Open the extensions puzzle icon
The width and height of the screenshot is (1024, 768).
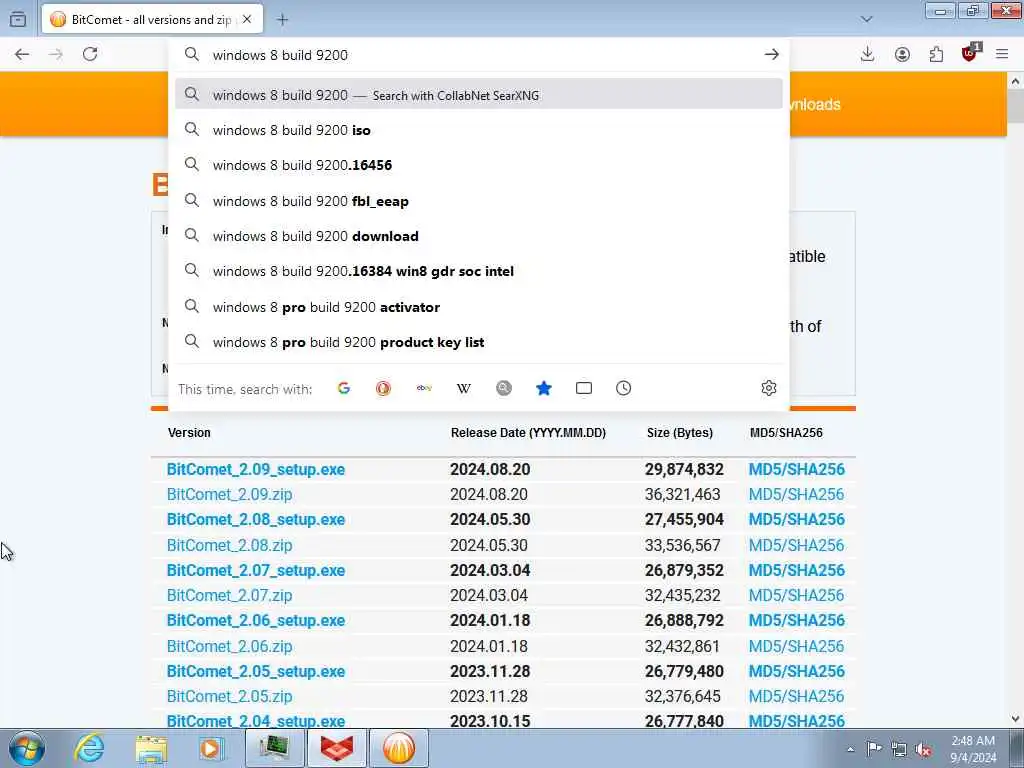point(936,54)
